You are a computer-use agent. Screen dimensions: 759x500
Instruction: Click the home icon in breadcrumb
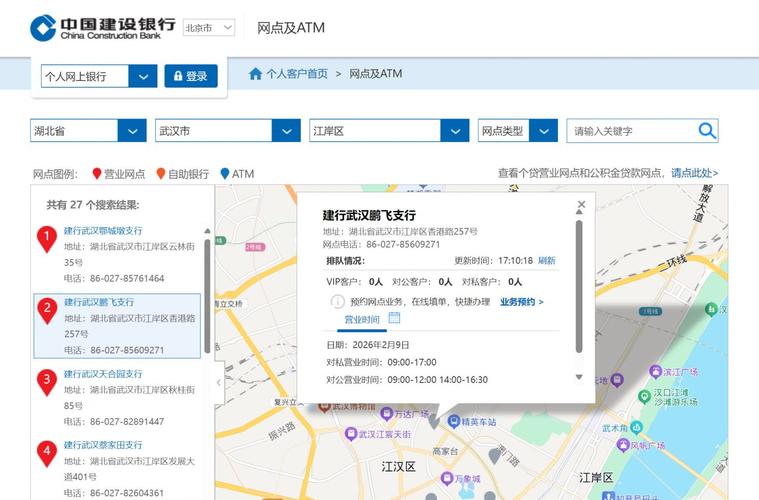click(x=255, y=74)
